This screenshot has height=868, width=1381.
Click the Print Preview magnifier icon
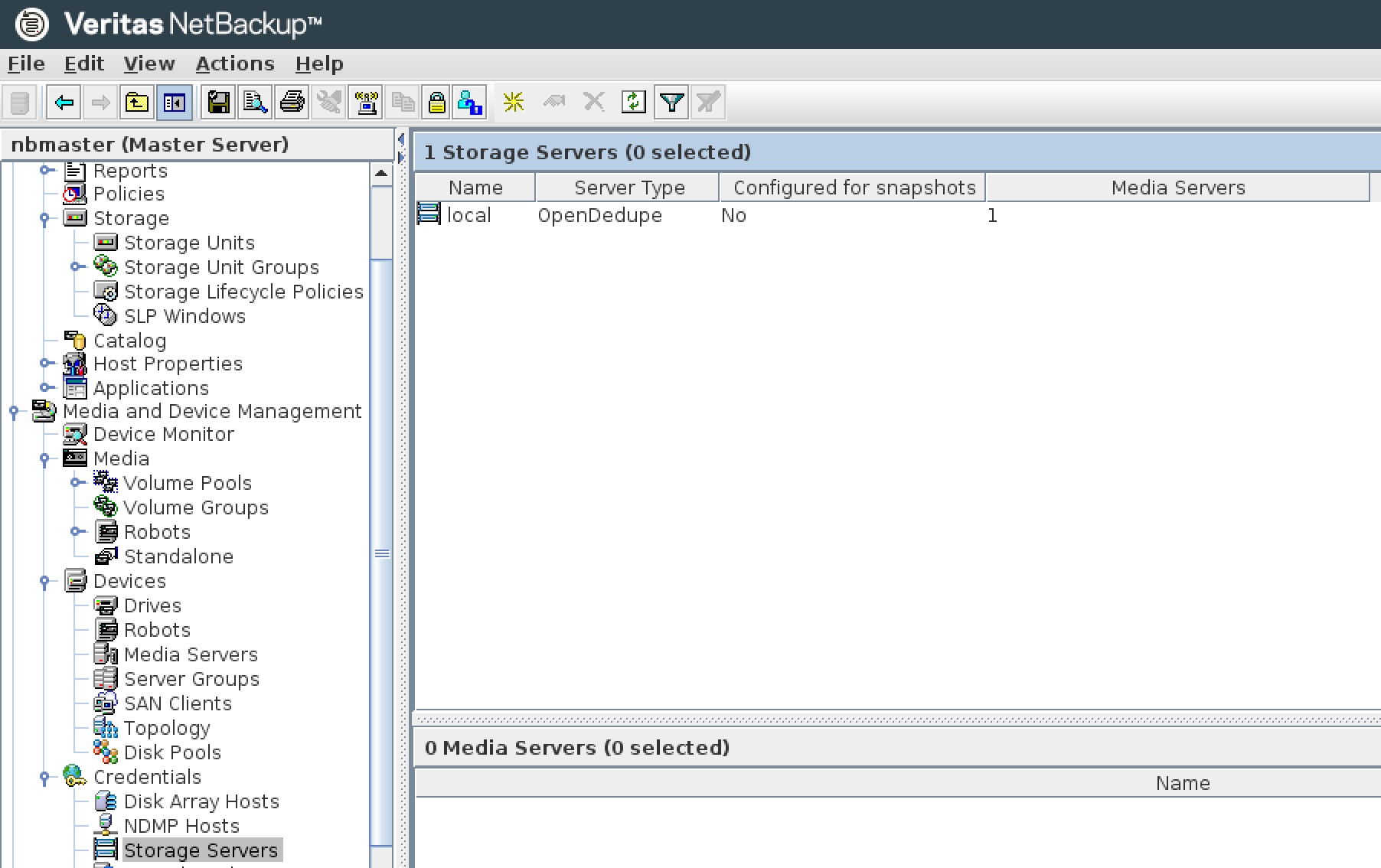tap(255, 102)
